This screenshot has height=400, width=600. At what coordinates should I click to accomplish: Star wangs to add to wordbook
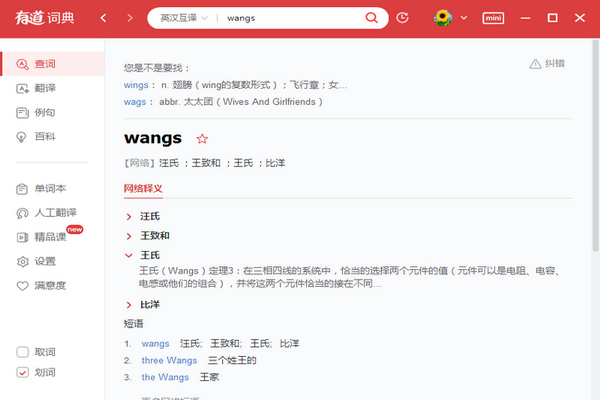(202, 139)
